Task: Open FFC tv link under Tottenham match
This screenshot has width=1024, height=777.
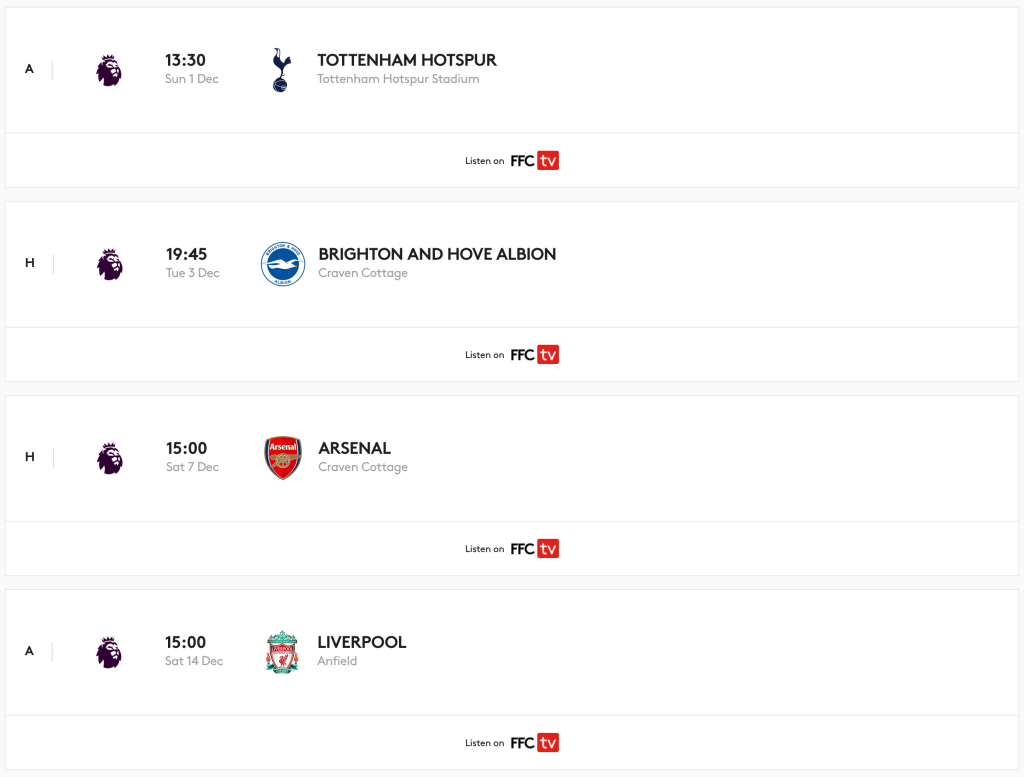Action: (534, 161)
